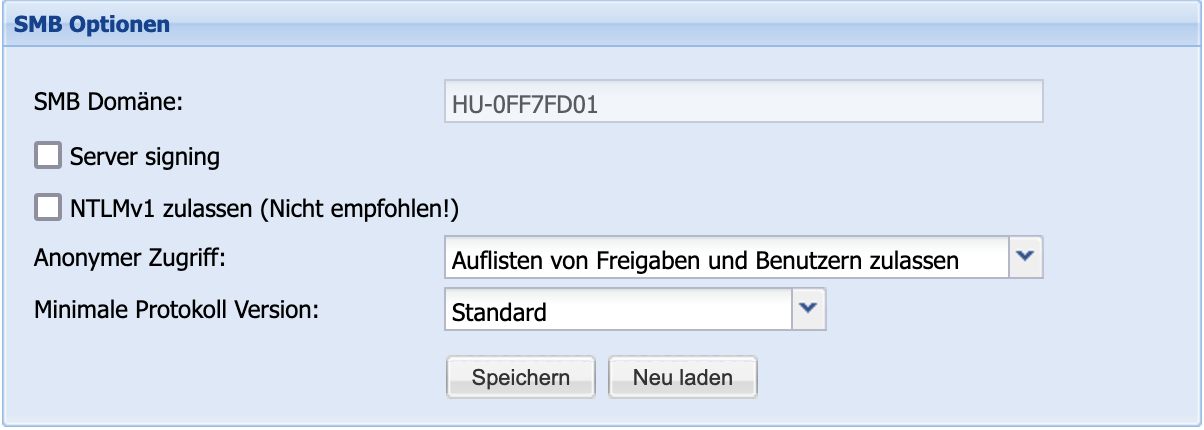Image resolution: width=1204 pixels, height=430 pixels.
Task: Click the 'Standard' protocol version combo field
Action: (x=617, y=311)
